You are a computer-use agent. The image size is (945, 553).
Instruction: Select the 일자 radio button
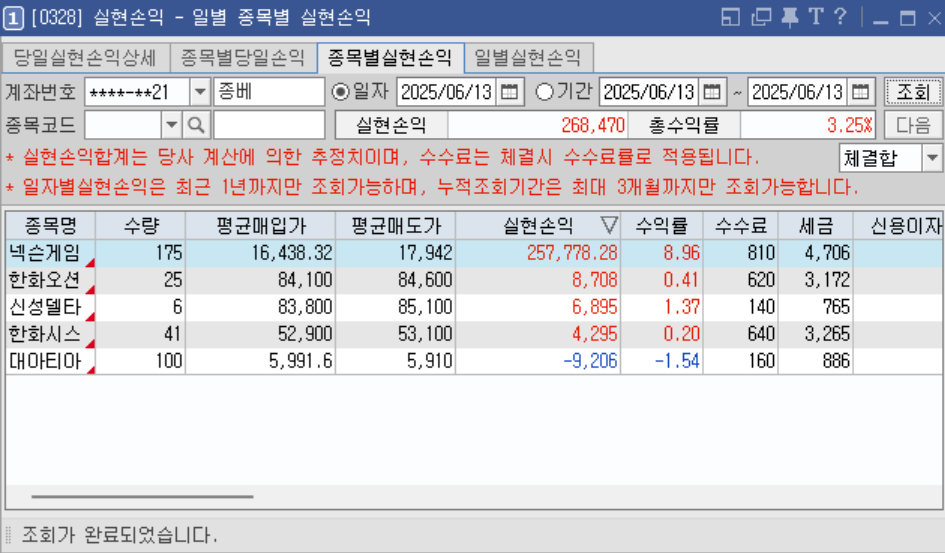click(x=341, y=92)
